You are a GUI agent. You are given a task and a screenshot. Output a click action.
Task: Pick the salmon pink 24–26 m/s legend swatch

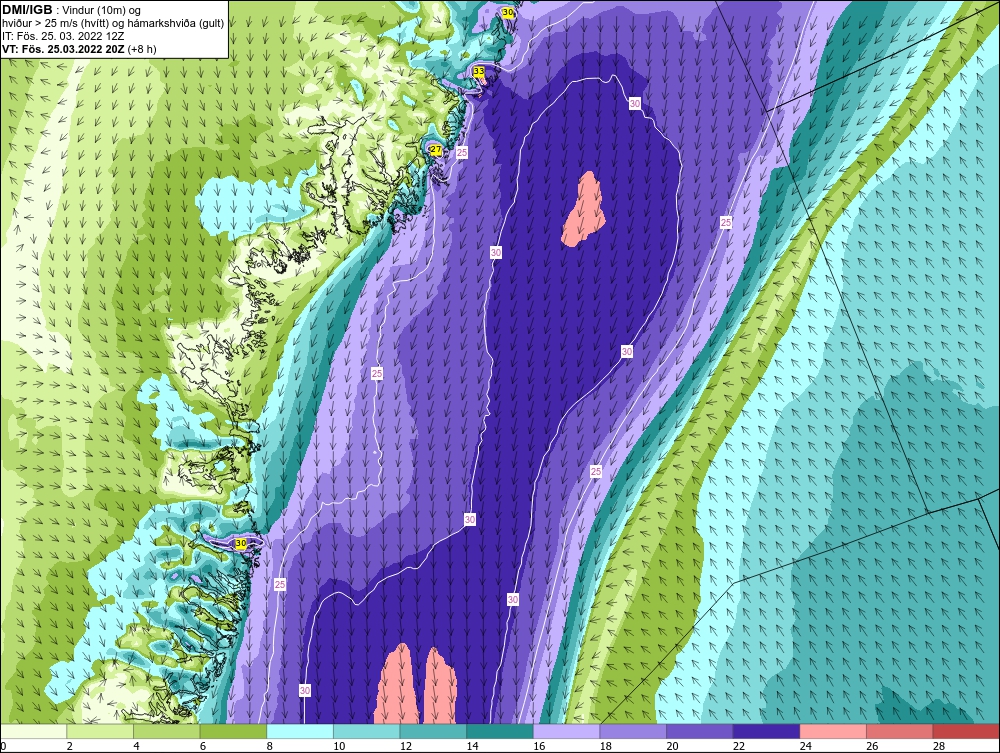(833, 731)
